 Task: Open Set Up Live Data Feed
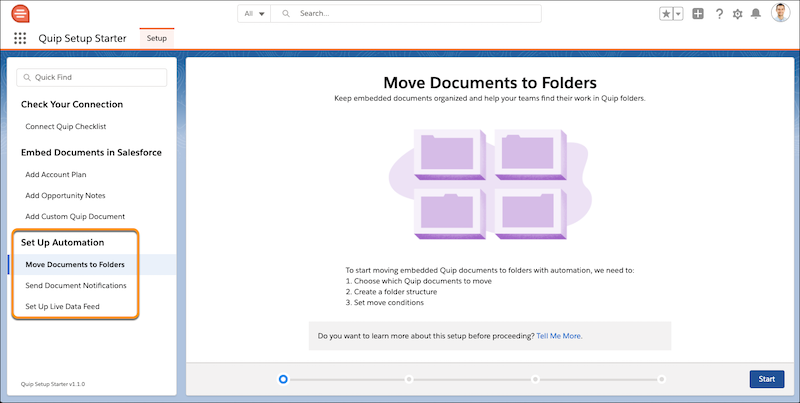[x=62, y=307]
